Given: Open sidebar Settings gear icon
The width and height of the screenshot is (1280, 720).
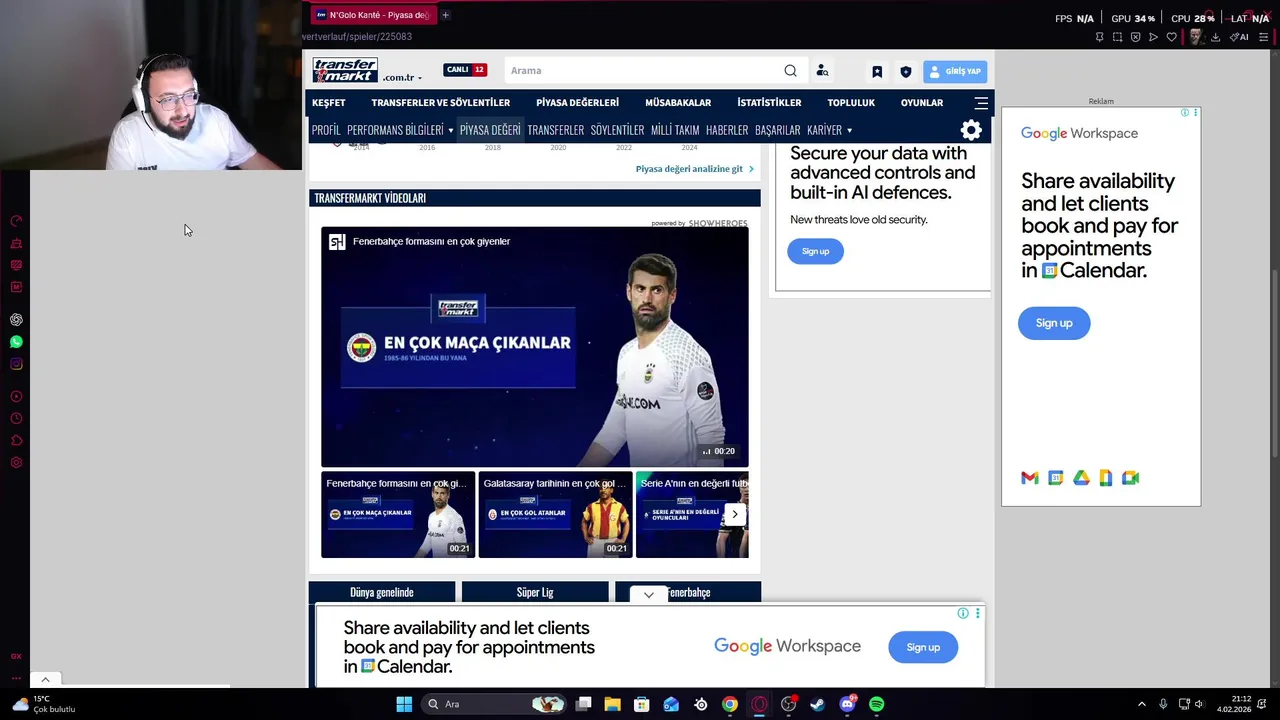Looking at the screenshot, I should coord(16,463).
